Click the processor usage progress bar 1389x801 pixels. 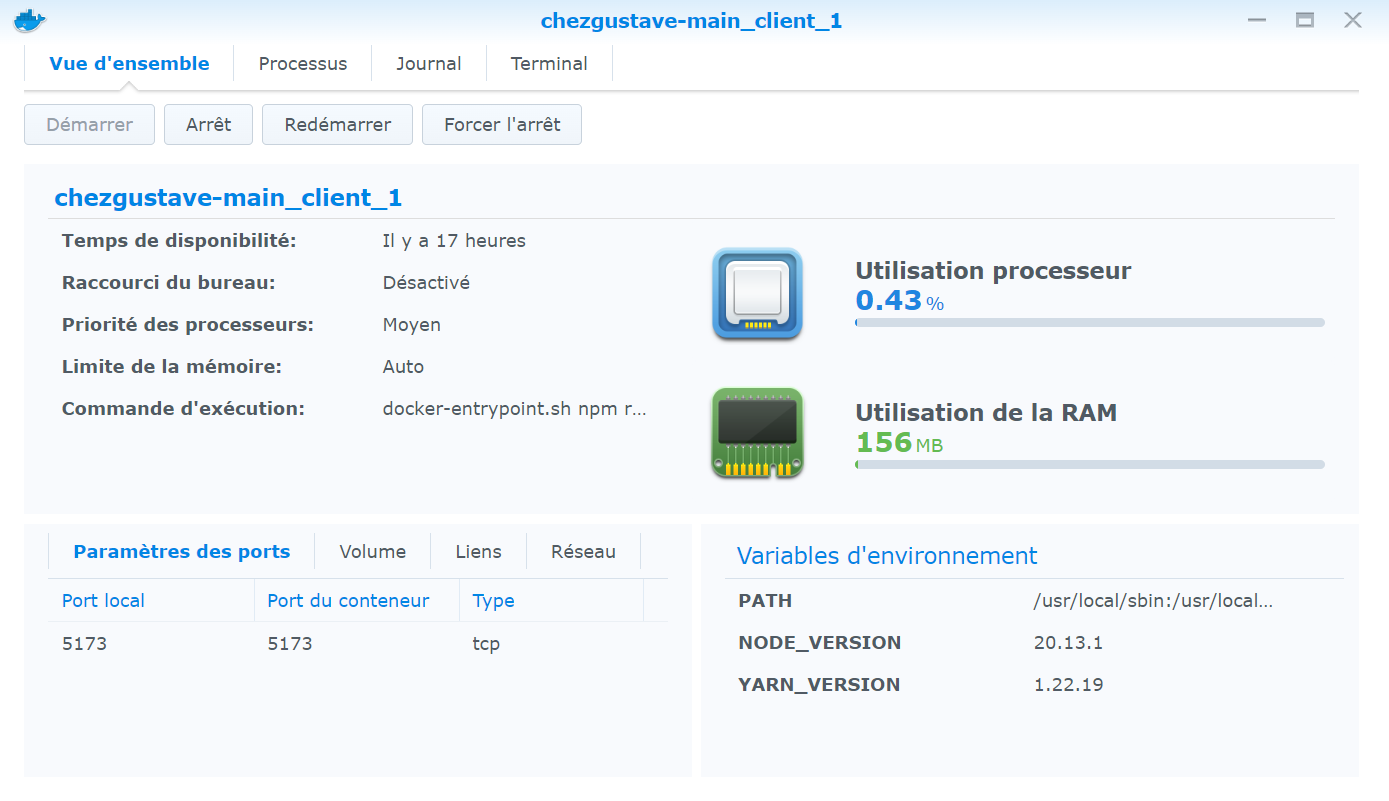pyautogui.click(x=1089, y=323)
